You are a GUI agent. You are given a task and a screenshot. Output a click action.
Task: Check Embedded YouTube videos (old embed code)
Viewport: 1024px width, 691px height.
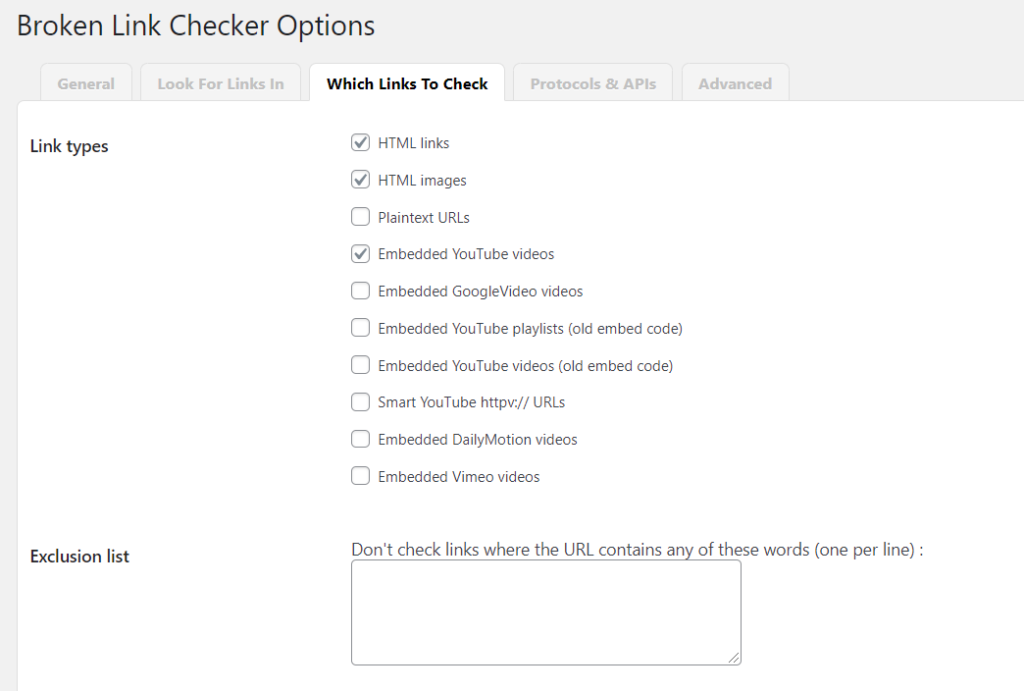tap(360, 365)
